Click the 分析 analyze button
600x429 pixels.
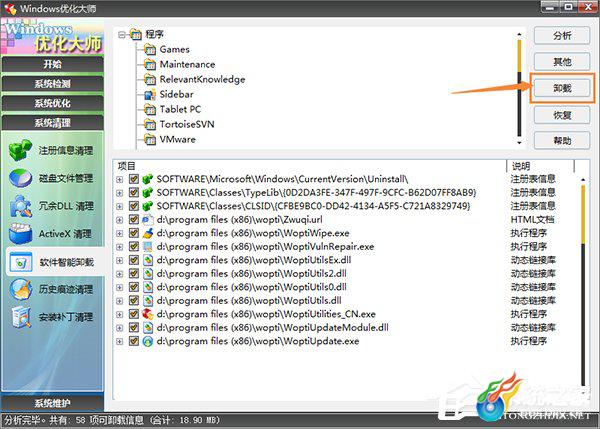point(562,36)
